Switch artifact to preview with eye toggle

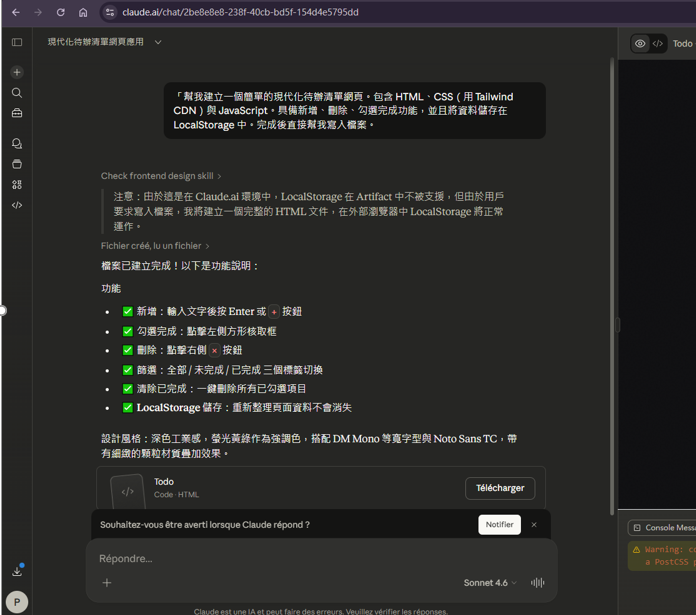[x=640, y=44]
